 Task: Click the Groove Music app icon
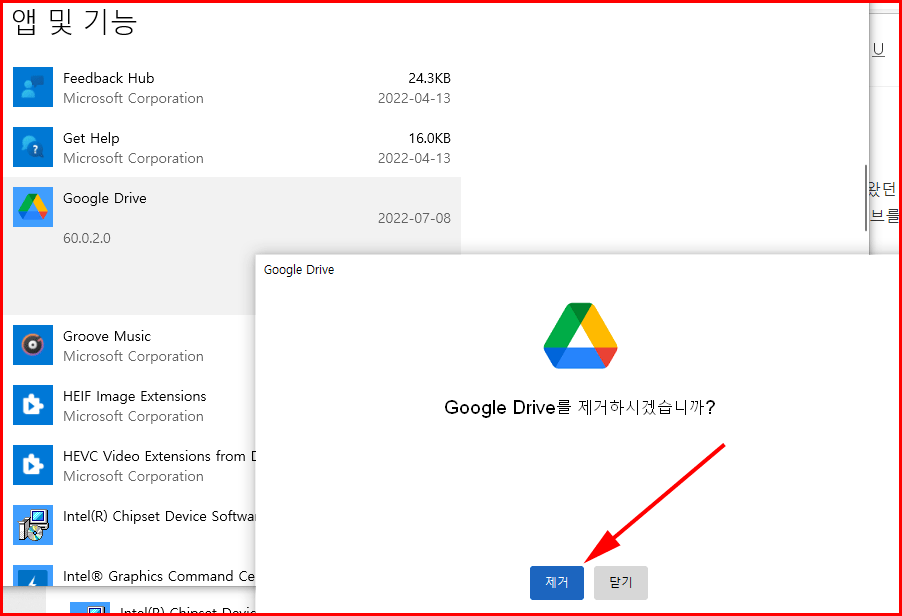(33, 345)
